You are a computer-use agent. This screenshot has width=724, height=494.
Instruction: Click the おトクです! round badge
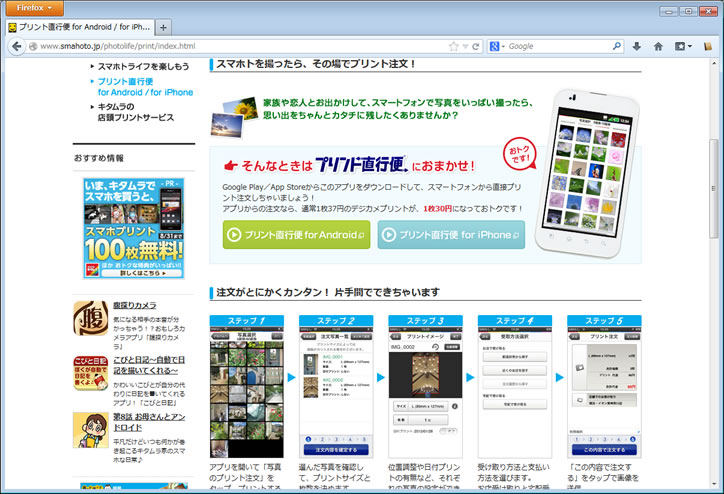(519, 154)
